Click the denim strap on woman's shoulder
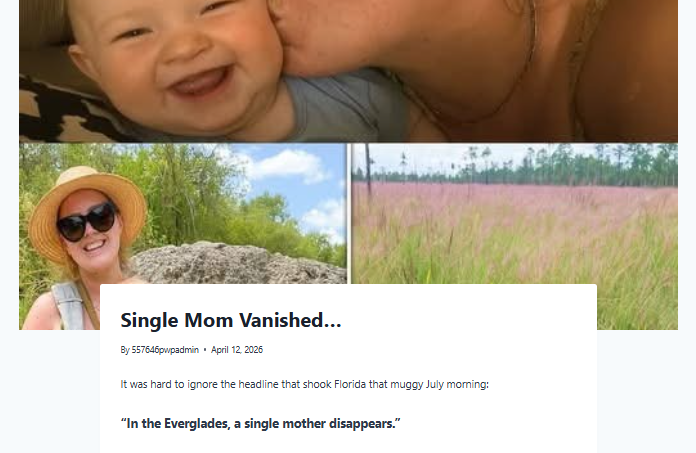Image resolution: width=696 pixels, height=453 pixels. [x=67, y=305]
